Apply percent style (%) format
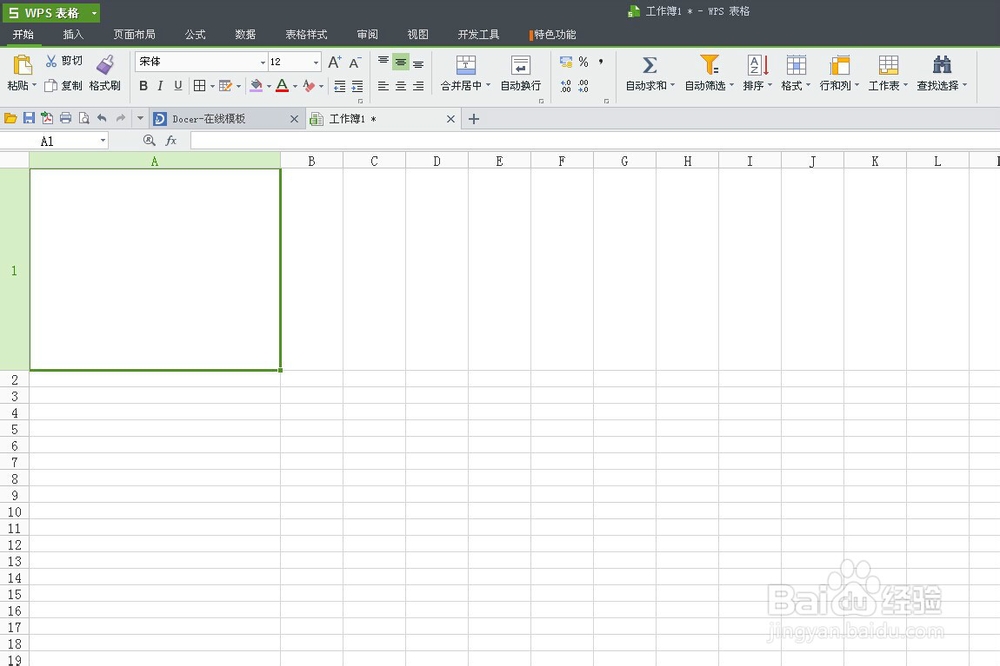This screenshot has width=1000, height=666. point(584,62)
